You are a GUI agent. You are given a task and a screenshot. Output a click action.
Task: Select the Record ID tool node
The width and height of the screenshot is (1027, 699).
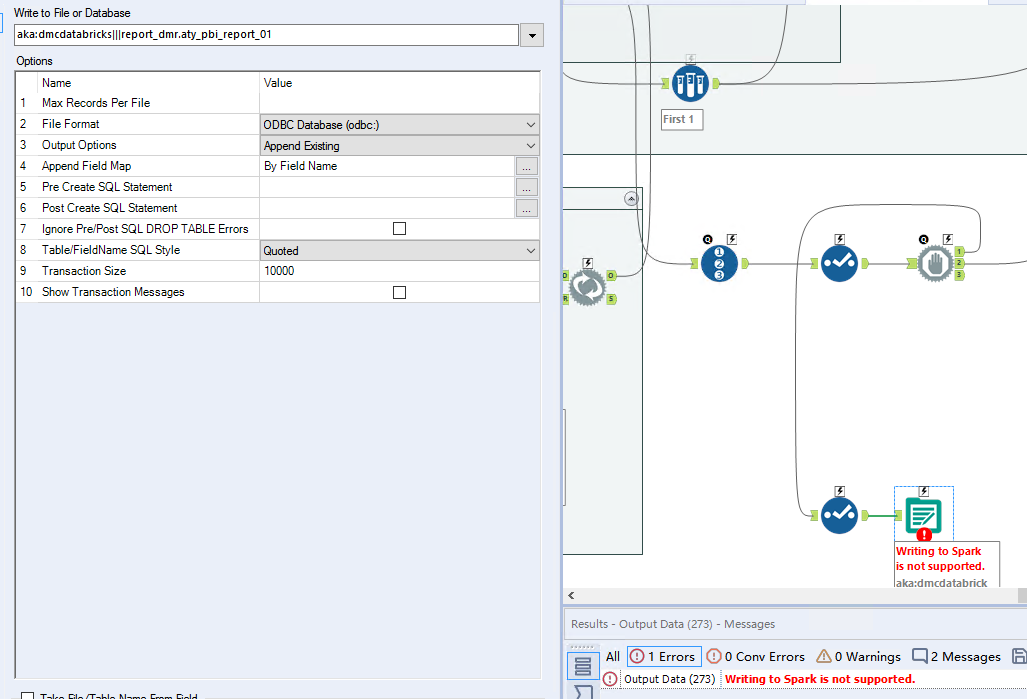(719, 264)
